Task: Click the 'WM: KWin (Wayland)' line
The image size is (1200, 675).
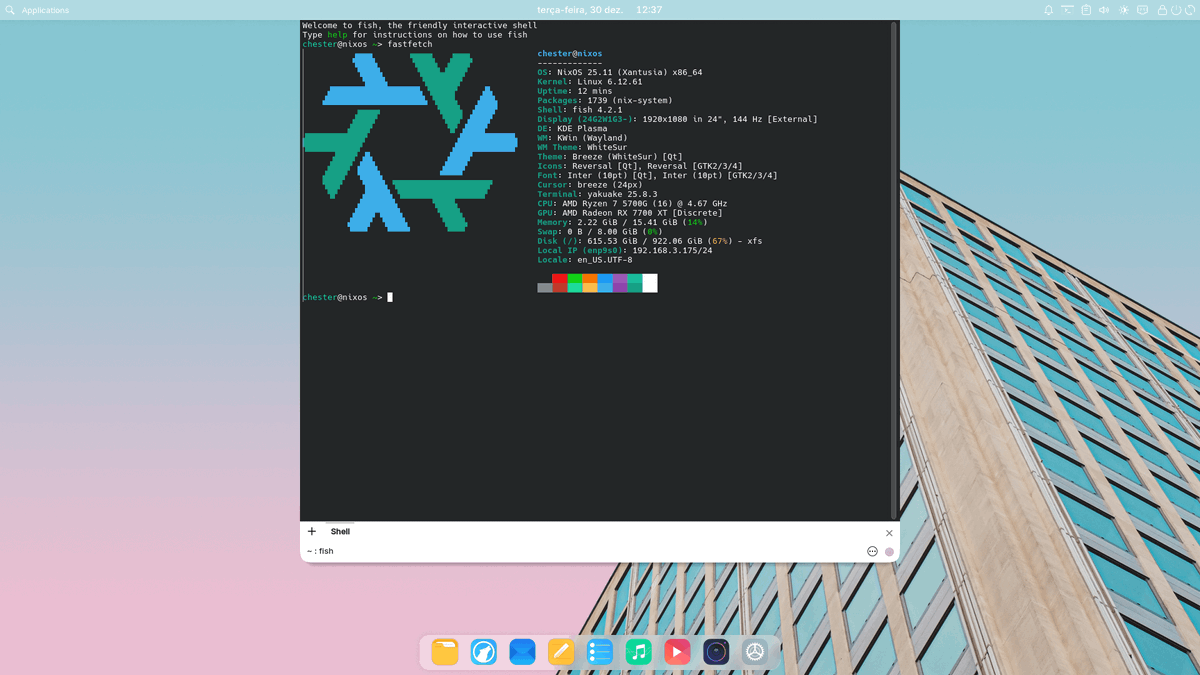Action: click(582, 138)
